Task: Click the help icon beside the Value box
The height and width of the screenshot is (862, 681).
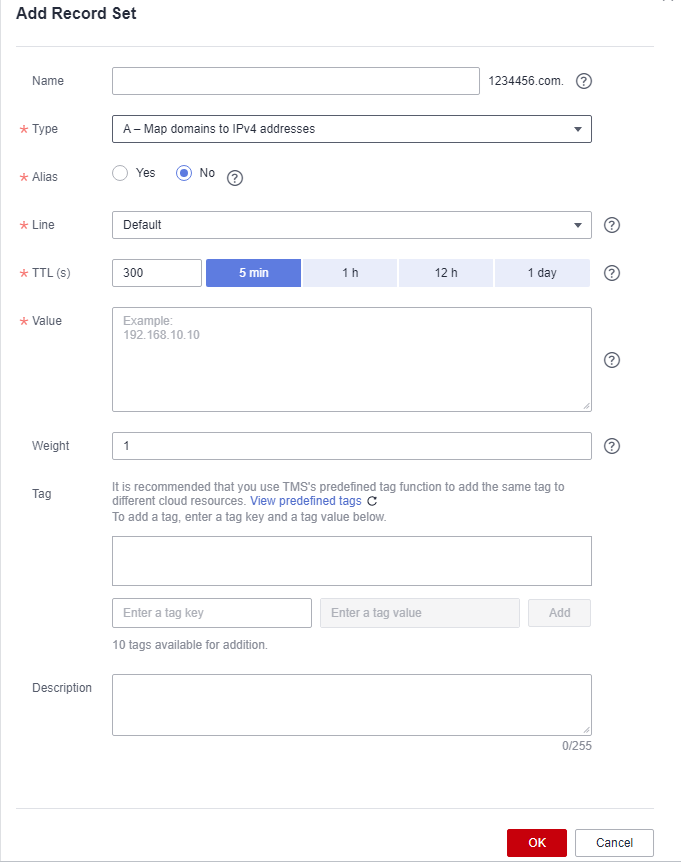Action: pyautogui.click(x=613, y=360)
